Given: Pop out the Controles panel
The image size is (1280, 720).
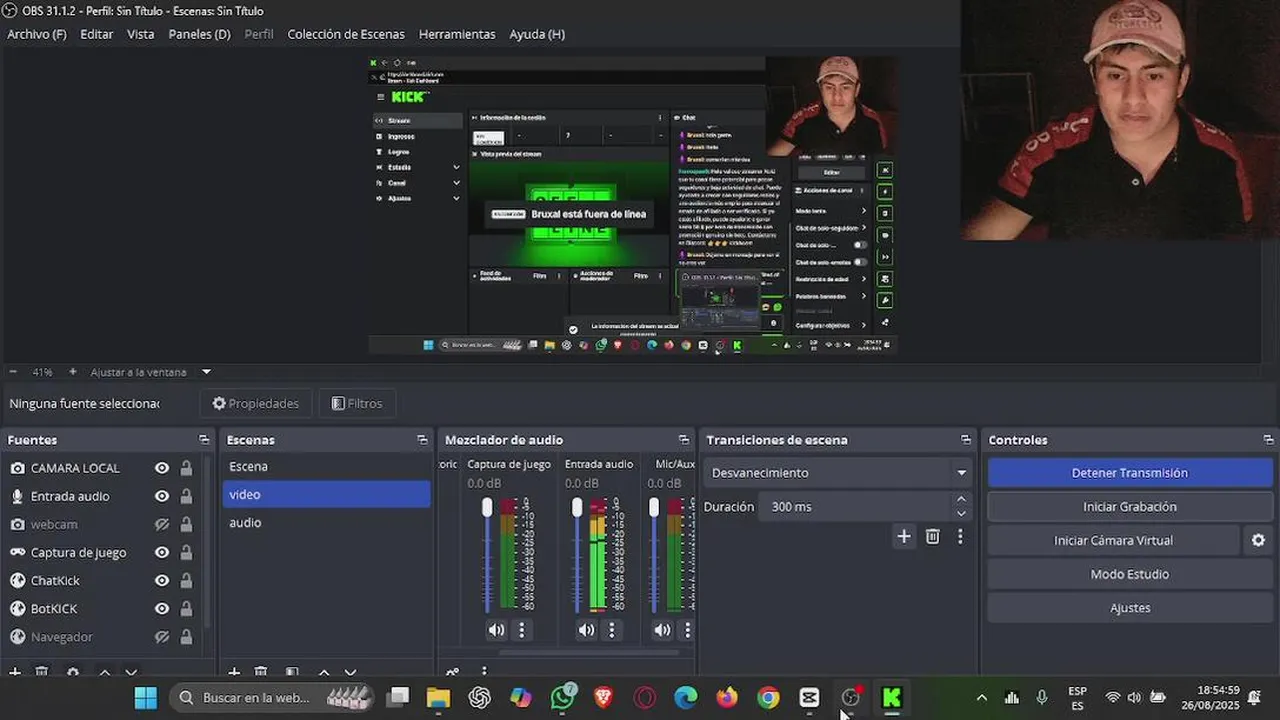Looking at the screenshot, I should coord(1268,440).
